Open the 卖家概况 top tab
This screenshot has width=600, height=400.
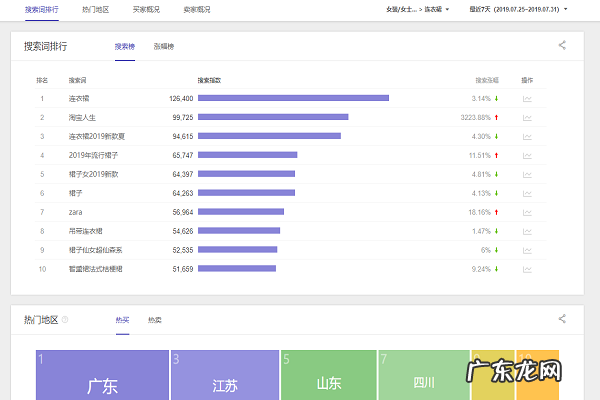coord(194,9)
